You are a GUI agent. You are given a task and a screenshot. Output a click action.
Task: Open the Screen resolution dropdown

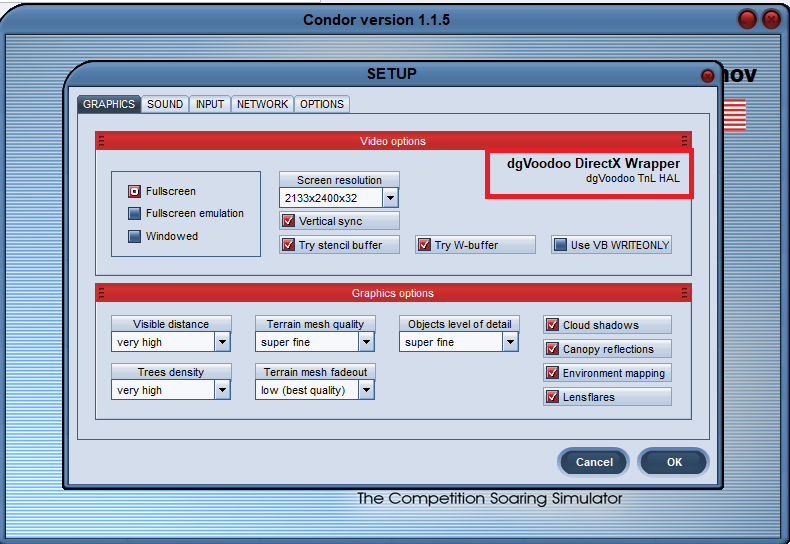pyautogui.click(x=390, y=199)
